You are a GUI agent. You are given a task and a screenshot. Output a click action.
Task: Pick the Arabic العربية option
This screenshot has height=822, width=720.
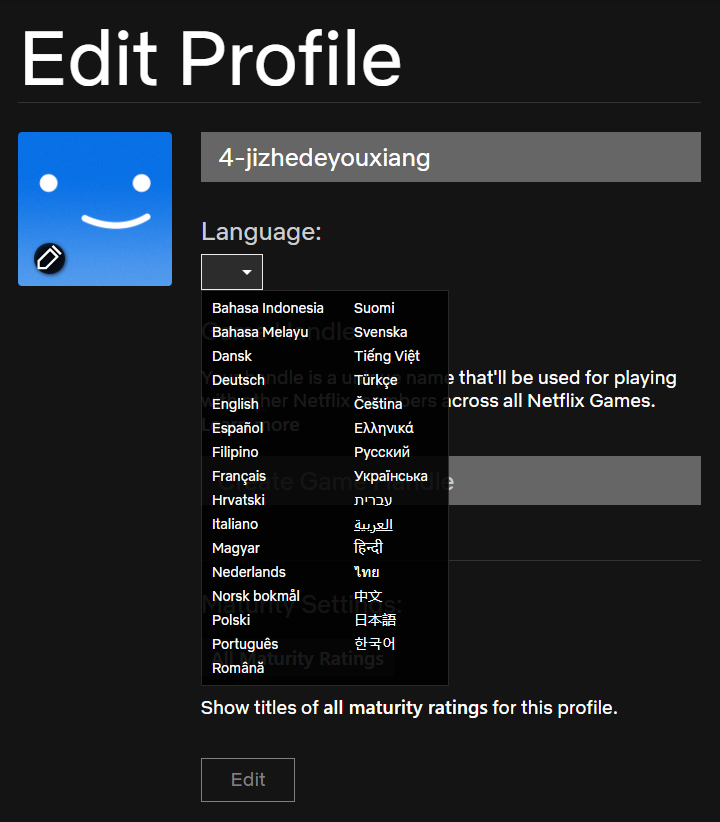373,525
